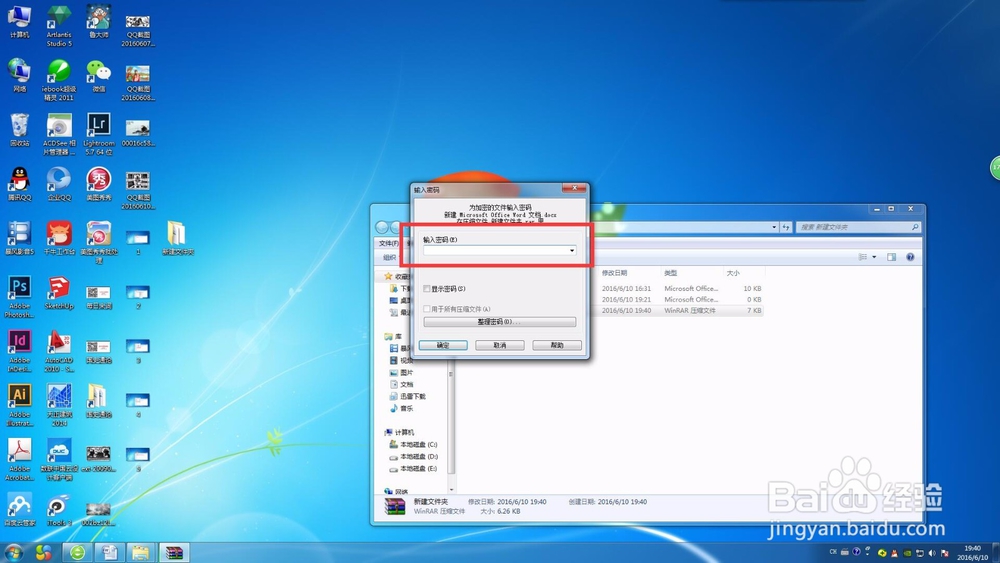Open the view options dropdown arrow in Explorer
The image size is (1000, 563).
pos(874,257)
